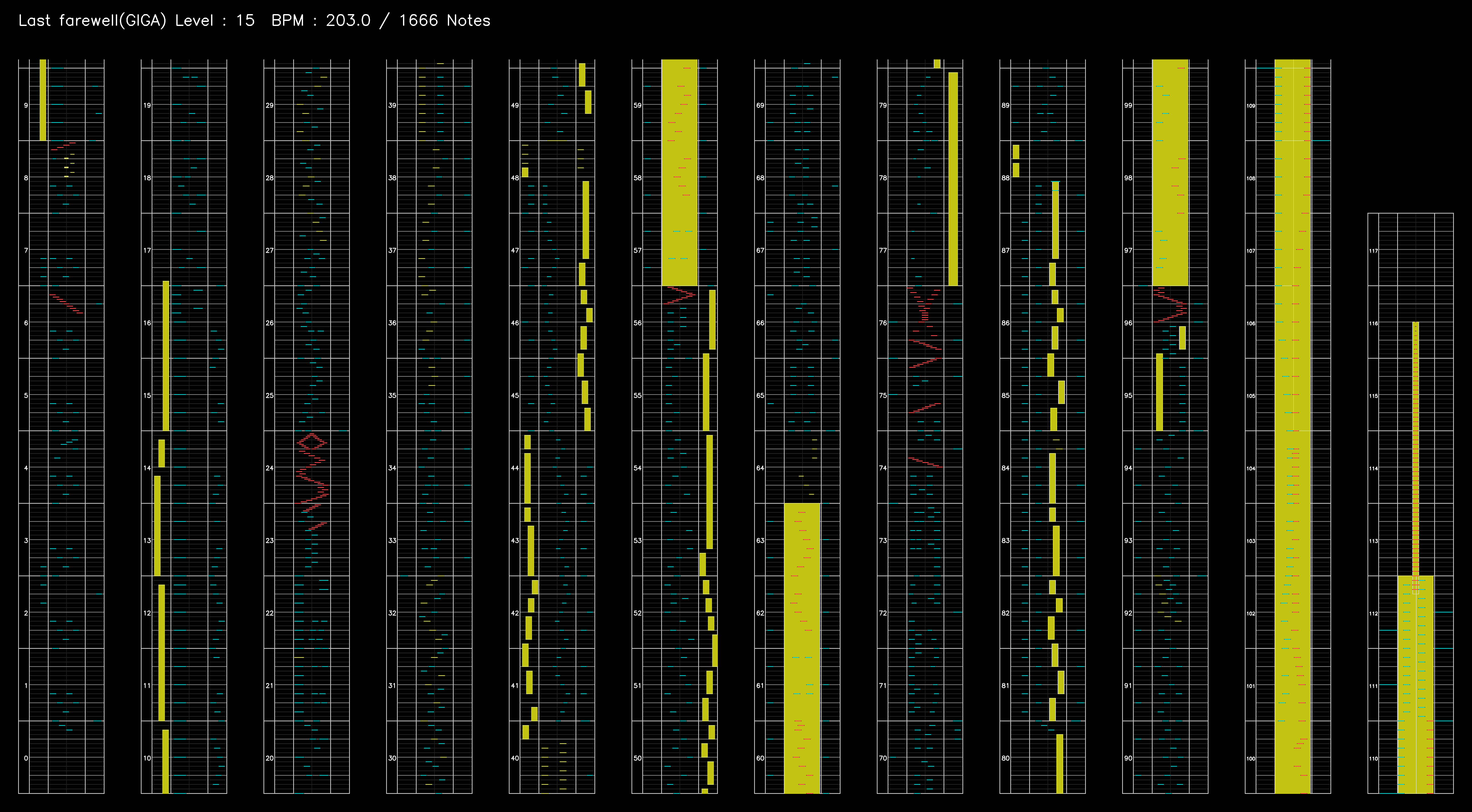
Task: Click the wide yellow hold block in measure 105
Action: 1293,426
